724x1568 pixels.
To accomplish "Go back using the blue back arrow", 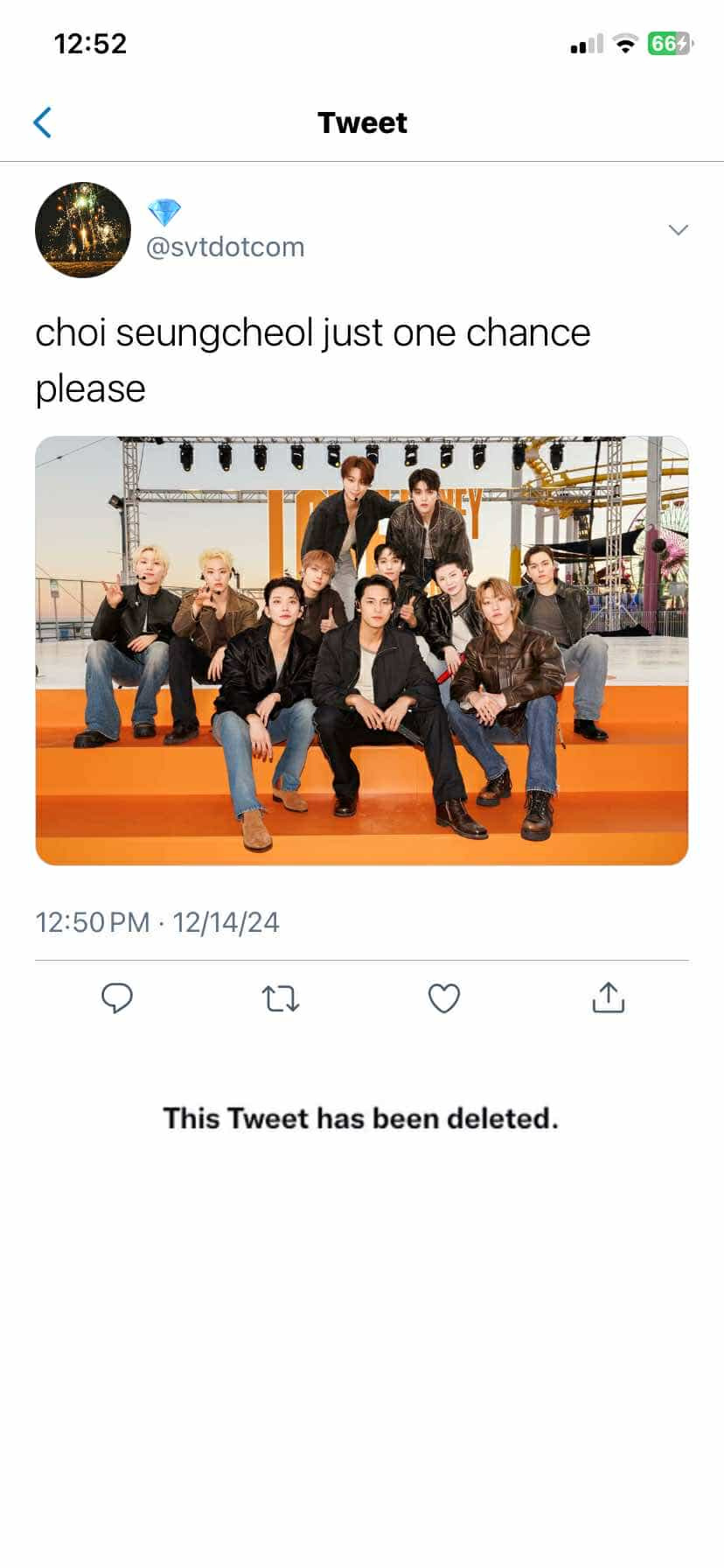I will 42,122.
